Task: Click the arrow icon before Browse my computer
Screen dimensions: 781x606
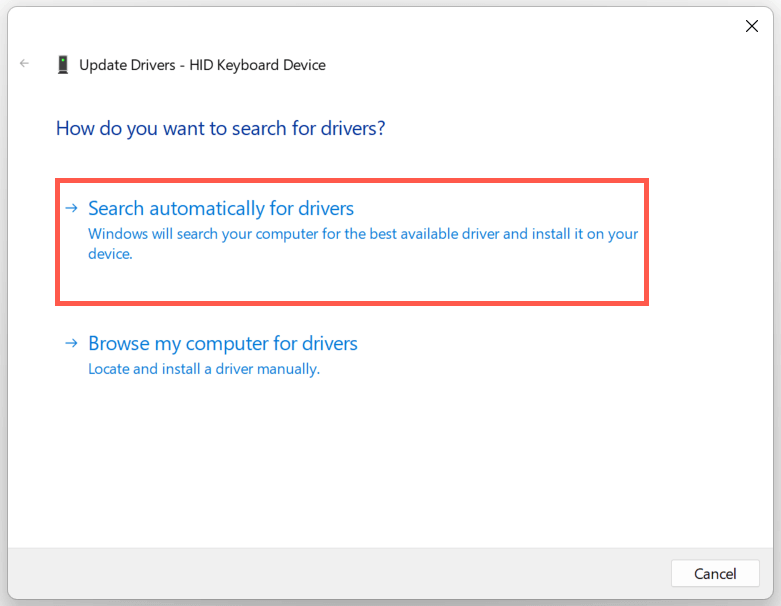Action: pos(71,343)
